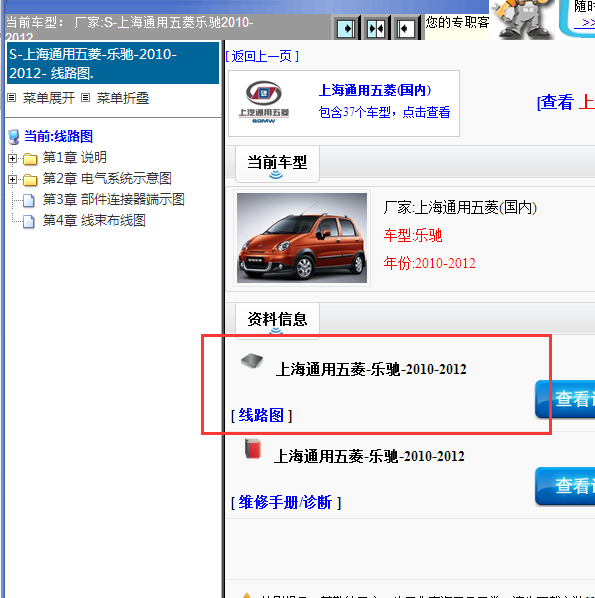Click the gray chip icon beside first 乐驰 entry
Image resolution: width=595 pixels, height=598 pixels.
(252, 361)
